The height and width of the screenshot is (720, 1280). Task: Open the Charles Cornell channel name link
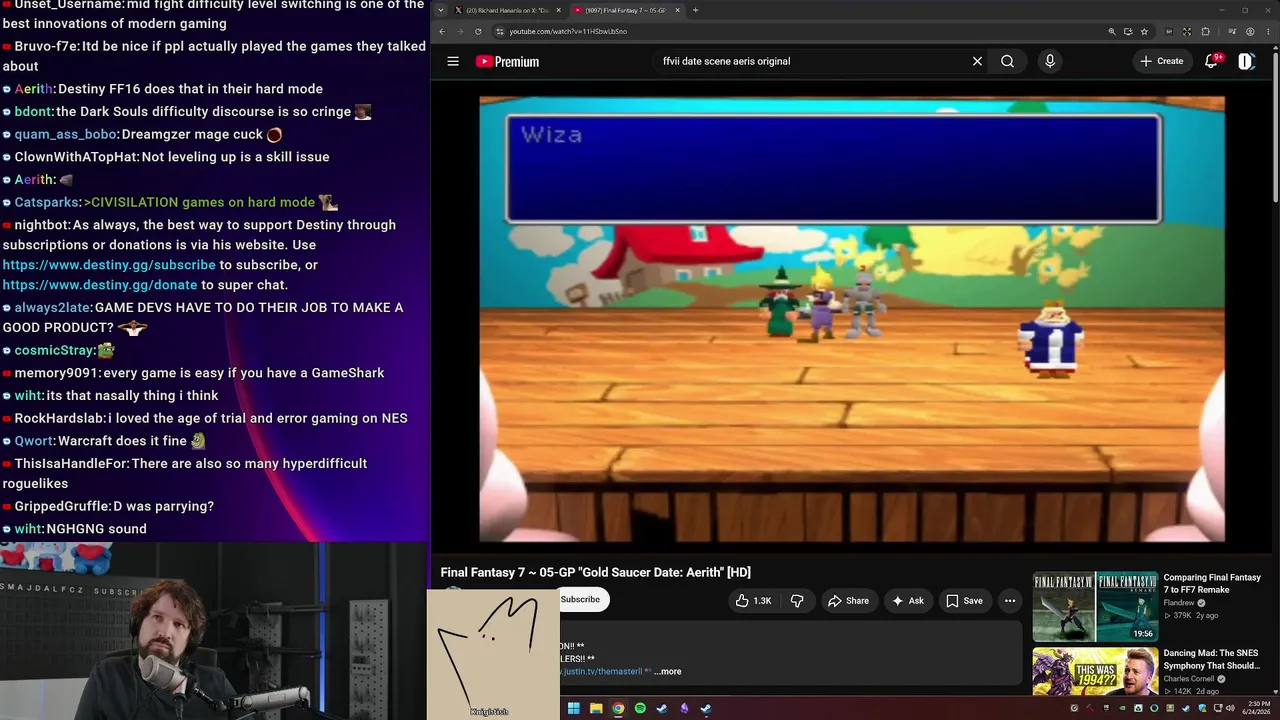1189,679
